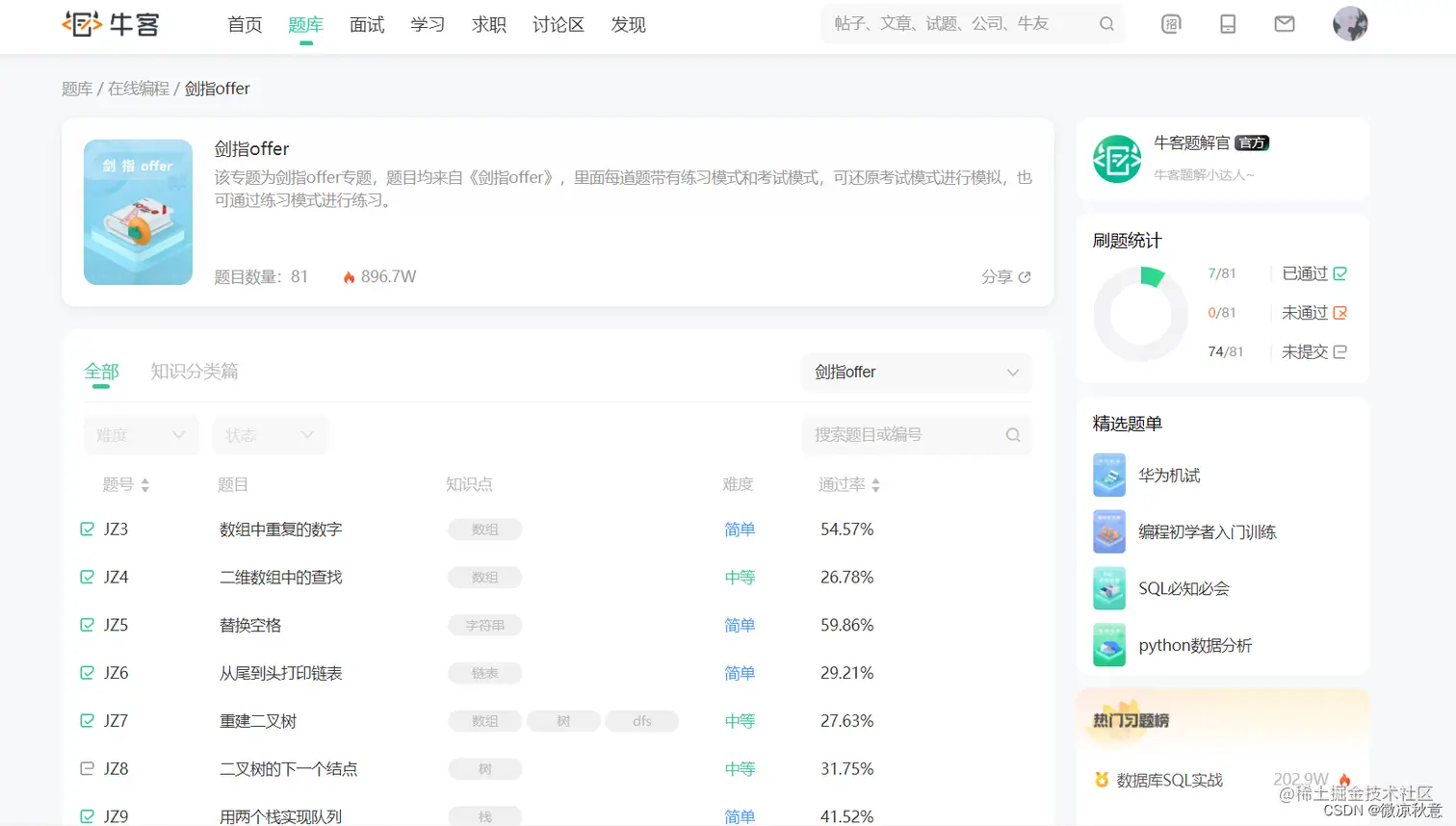This screenshot has height=826, width=1456.
Task: Open the mobile app icon in header
Action: pyautogui.click(x=1228, y=24)
